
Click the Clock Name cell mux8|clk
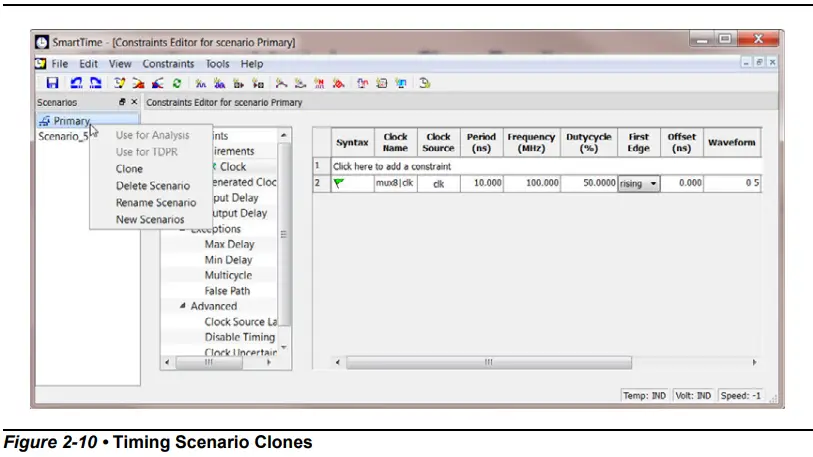(395, 183)
